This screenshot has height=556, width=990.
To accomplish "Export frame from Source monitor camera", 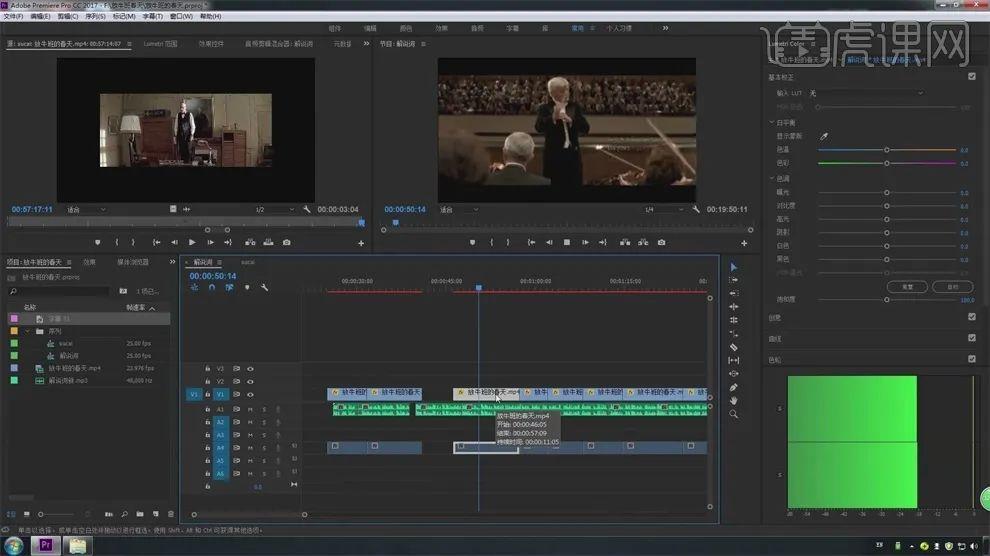I will point(287,242).
